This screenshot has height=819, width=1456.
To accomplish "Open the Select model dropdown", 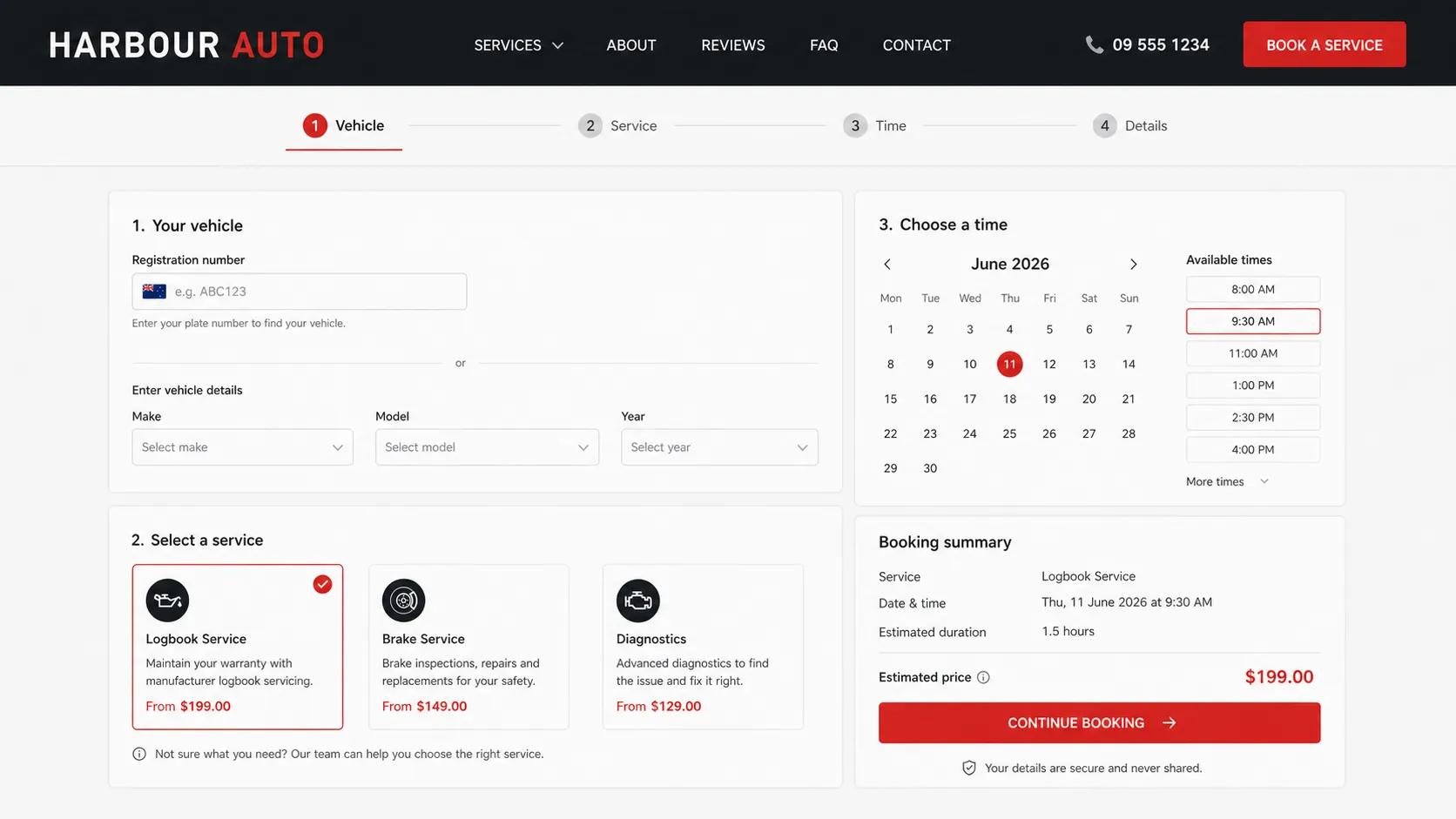I will point(487,447).
